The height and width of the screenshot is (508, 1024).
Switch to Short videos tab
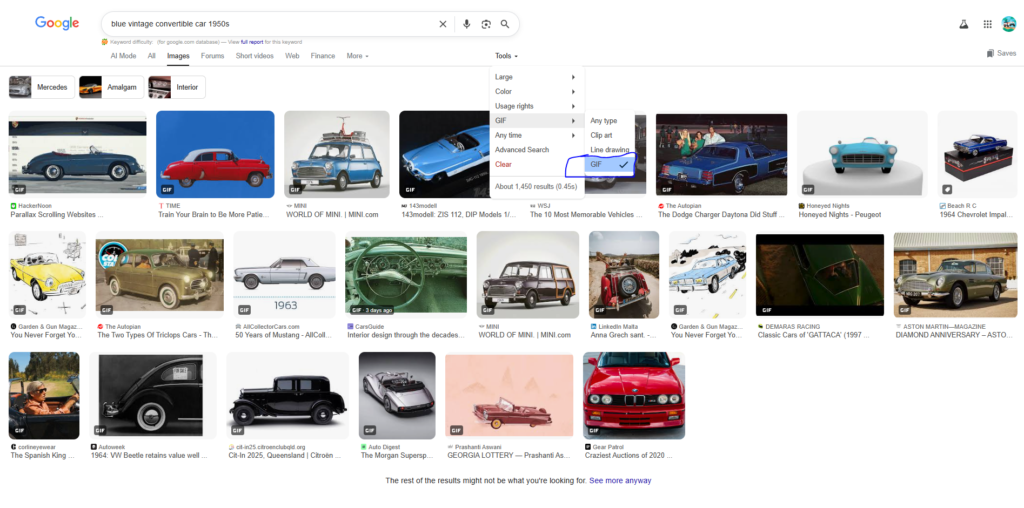[255, 56]
